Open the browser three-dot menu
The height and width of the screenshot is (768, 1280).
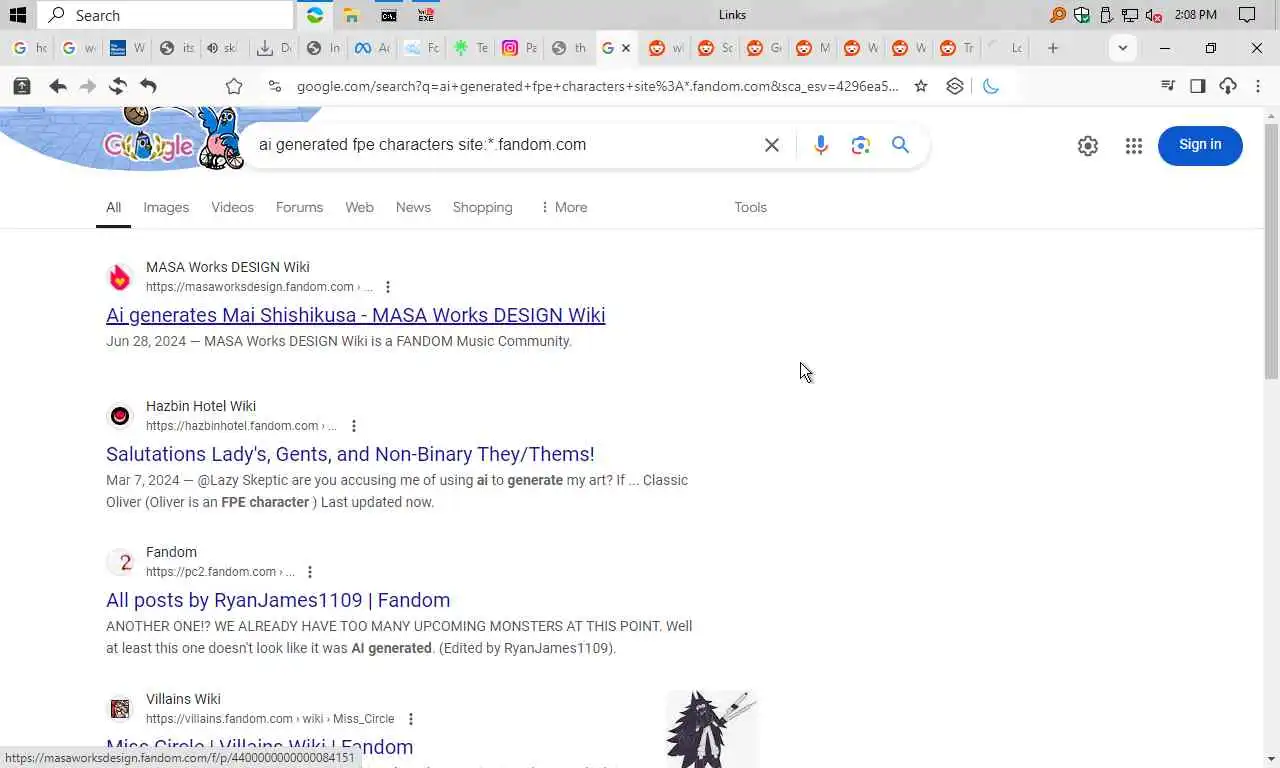tap(1258, 86)
